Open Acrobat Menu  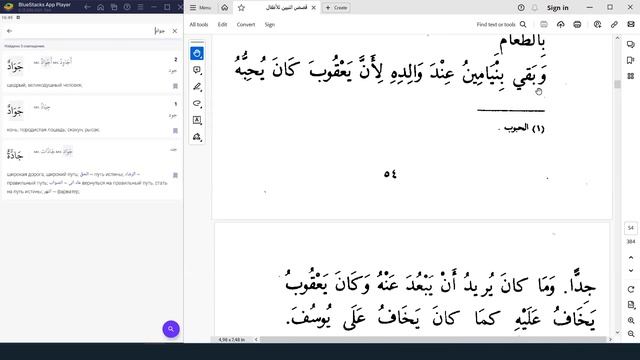coord(200,8)
